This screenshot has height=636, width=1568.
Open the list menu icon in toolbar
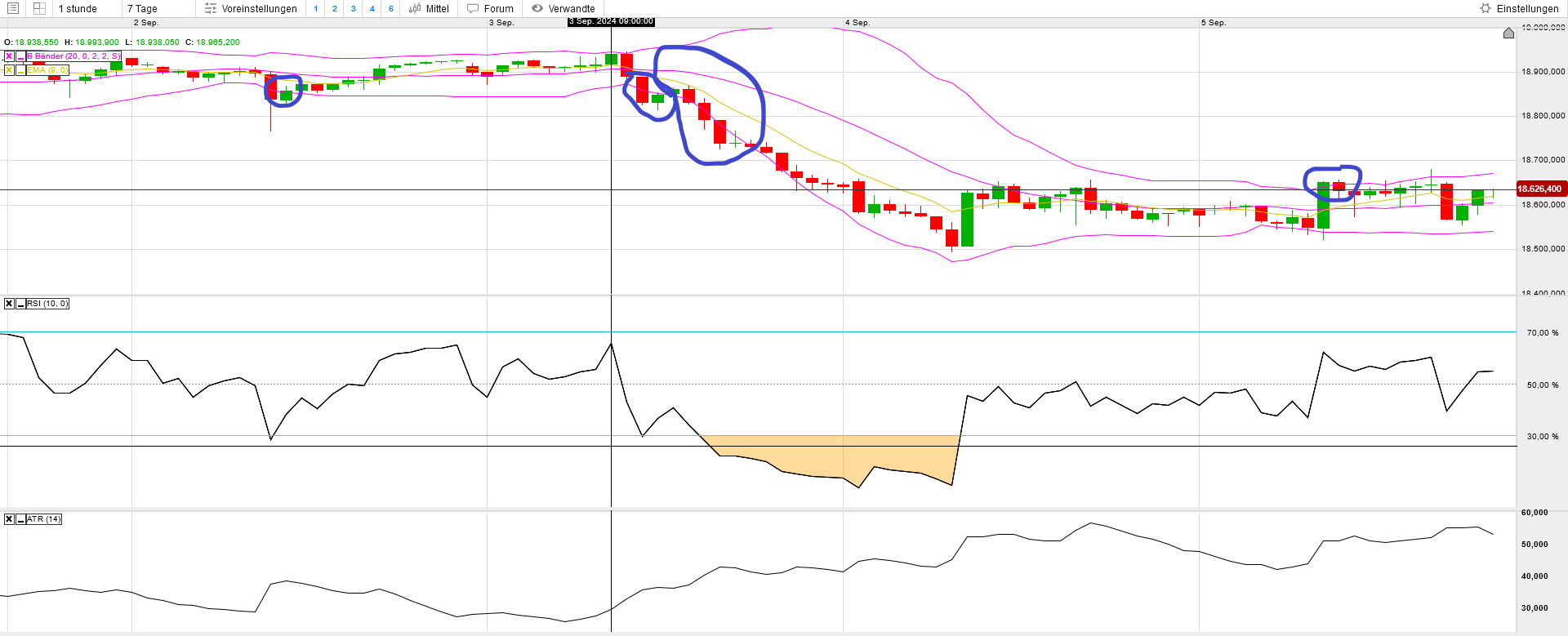(13, 8)
